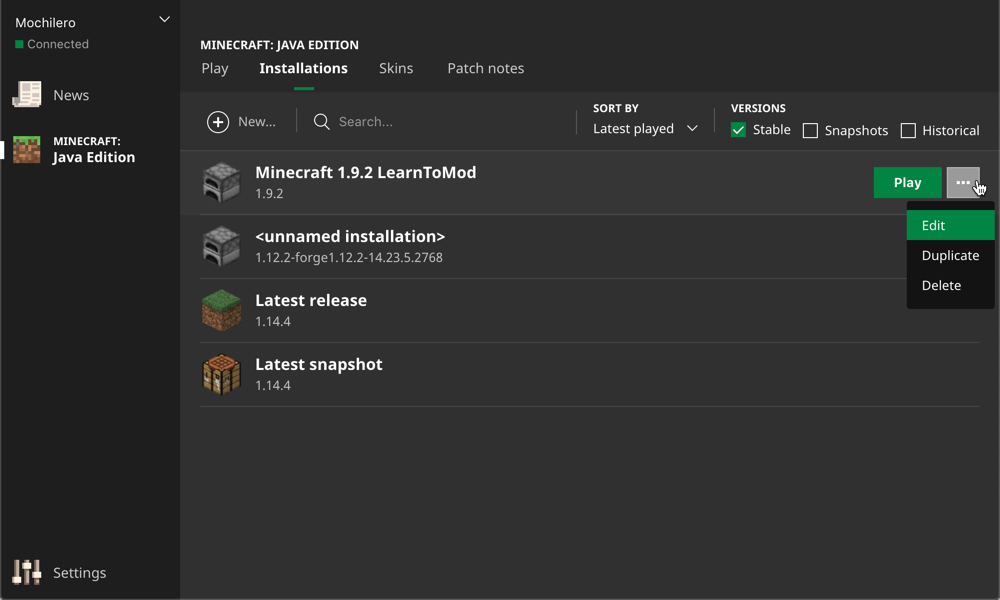1000x600 pixels.
Task: Click the News newspaper icon in sidebar
Action: (27, 95)
